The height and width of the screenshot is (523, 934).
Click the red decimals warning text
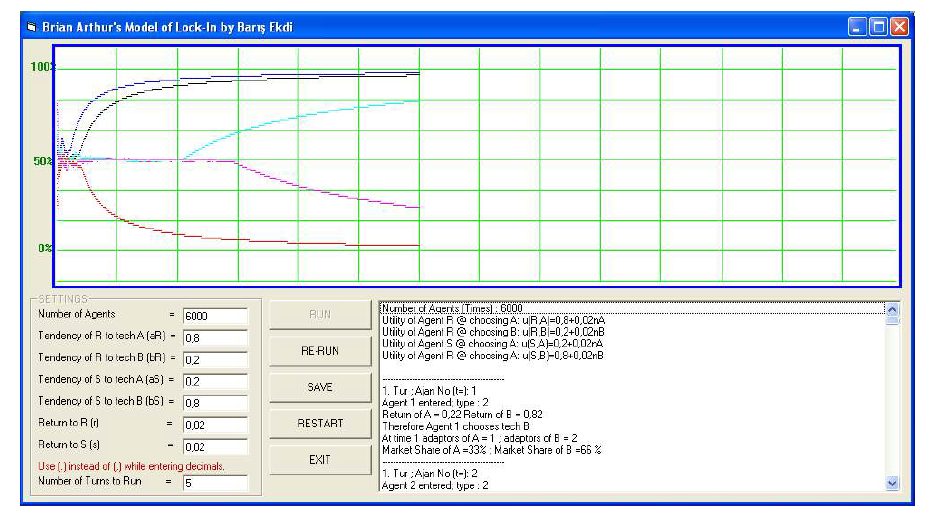tap(132, 466)
